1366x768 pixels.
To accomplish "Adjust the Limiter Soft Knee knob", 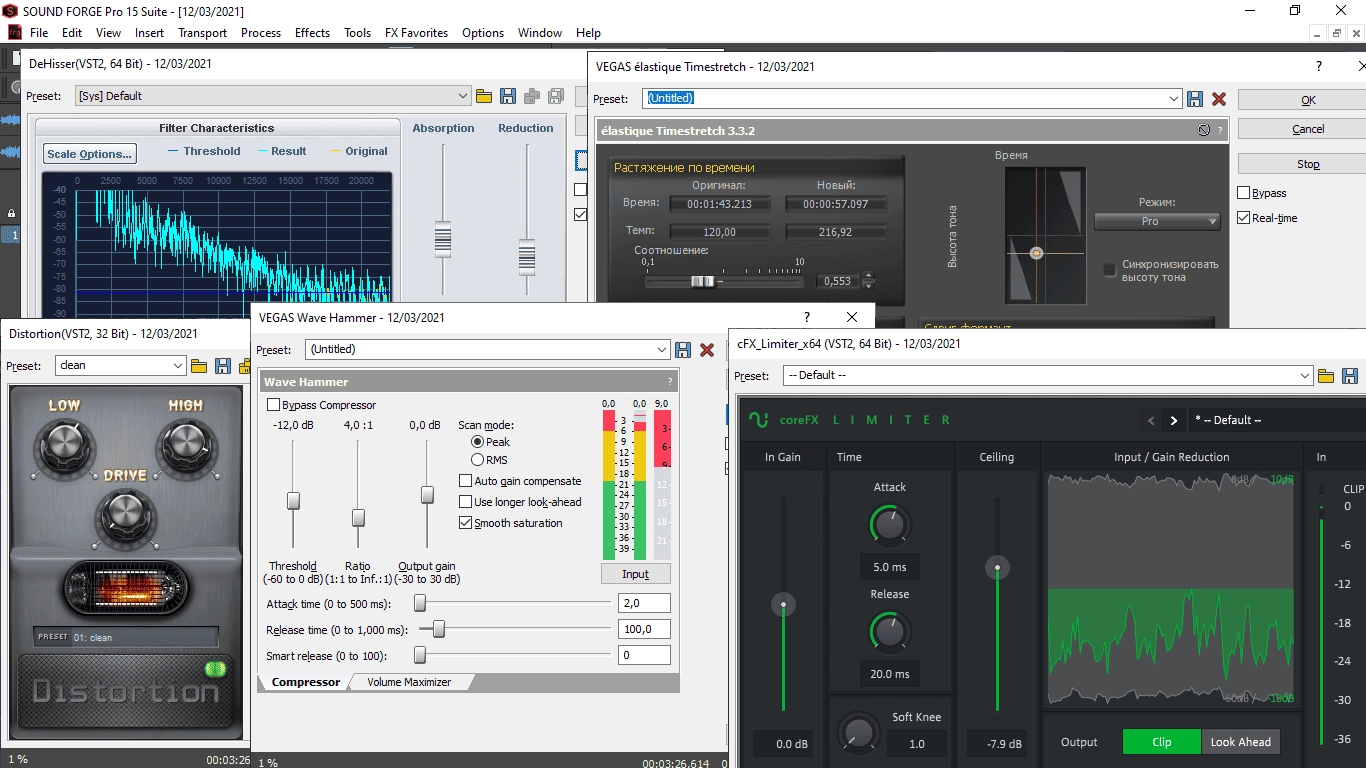I will 857,733.
